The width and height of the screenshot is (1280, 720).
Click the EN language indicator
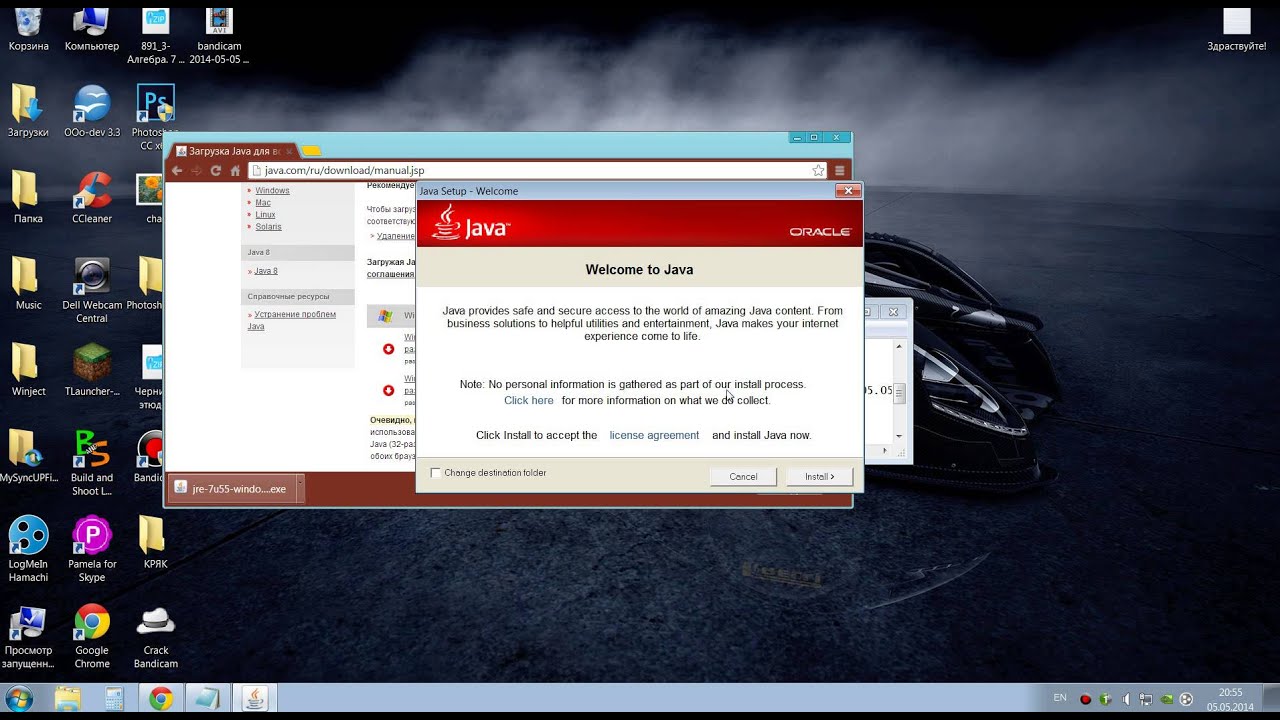pos(1060,698)
